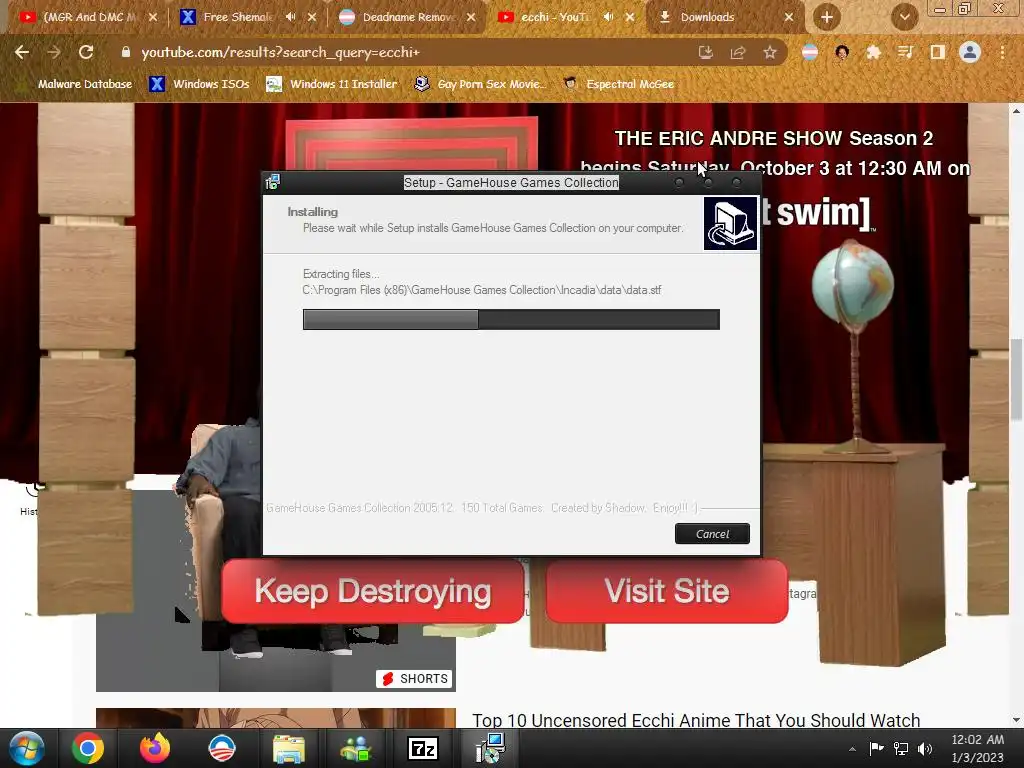1024x768 pixels.
Task: Open Windows ISOs bookmark
Action: click(x=200, y=84)
